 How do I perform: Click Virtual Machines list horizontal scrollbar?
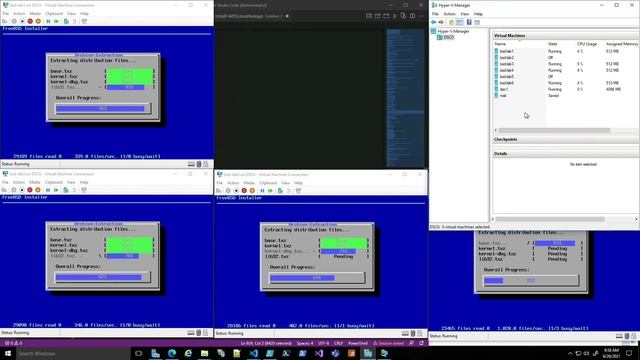pyautogui.click(x=554, y=130)
